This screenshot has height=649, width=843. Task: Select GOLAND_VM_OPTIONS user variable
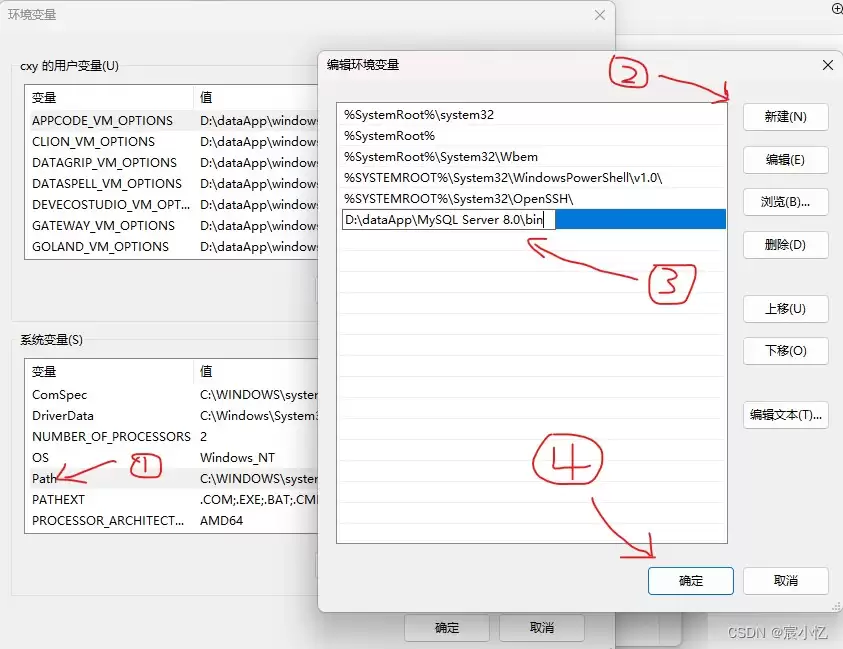click(172, 246)
